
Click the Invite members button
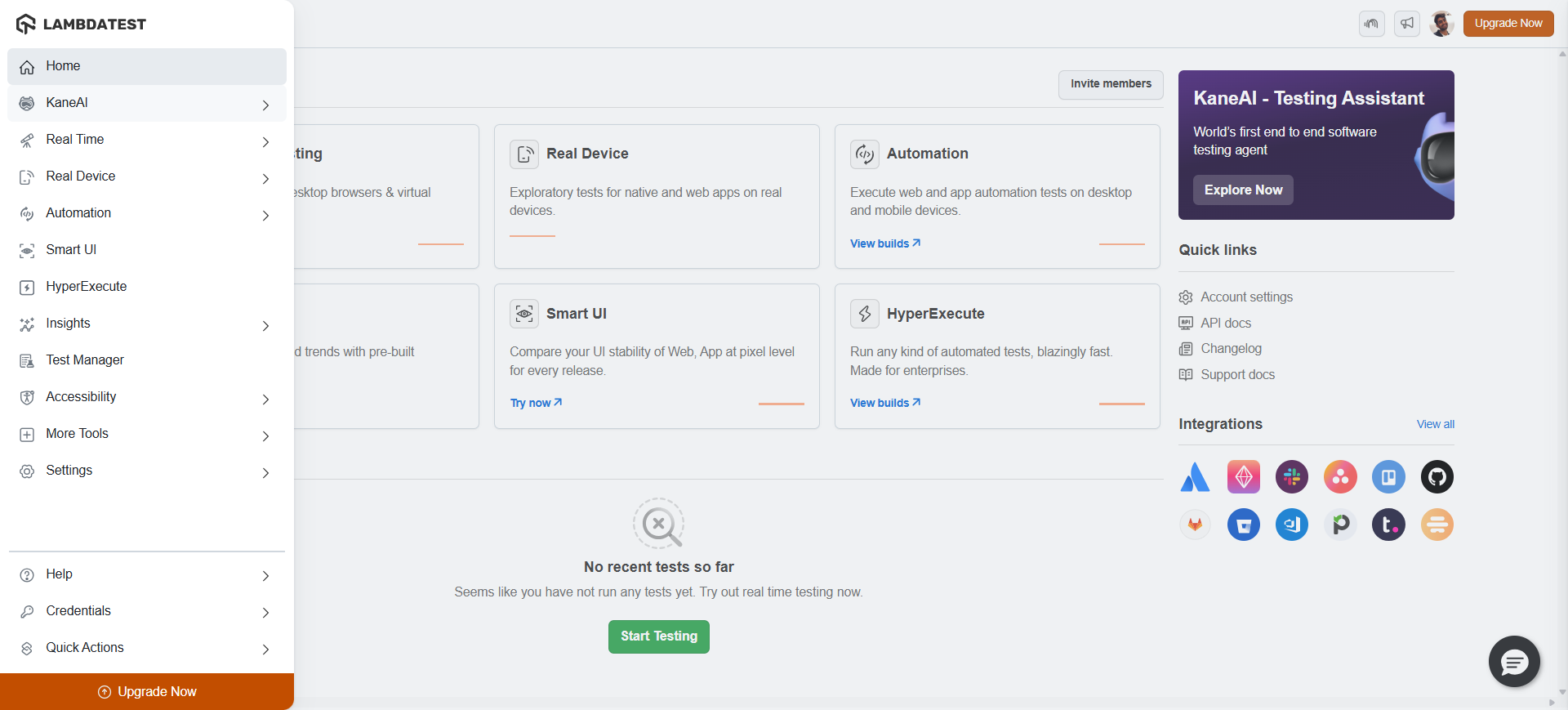tap(1111, 84)
